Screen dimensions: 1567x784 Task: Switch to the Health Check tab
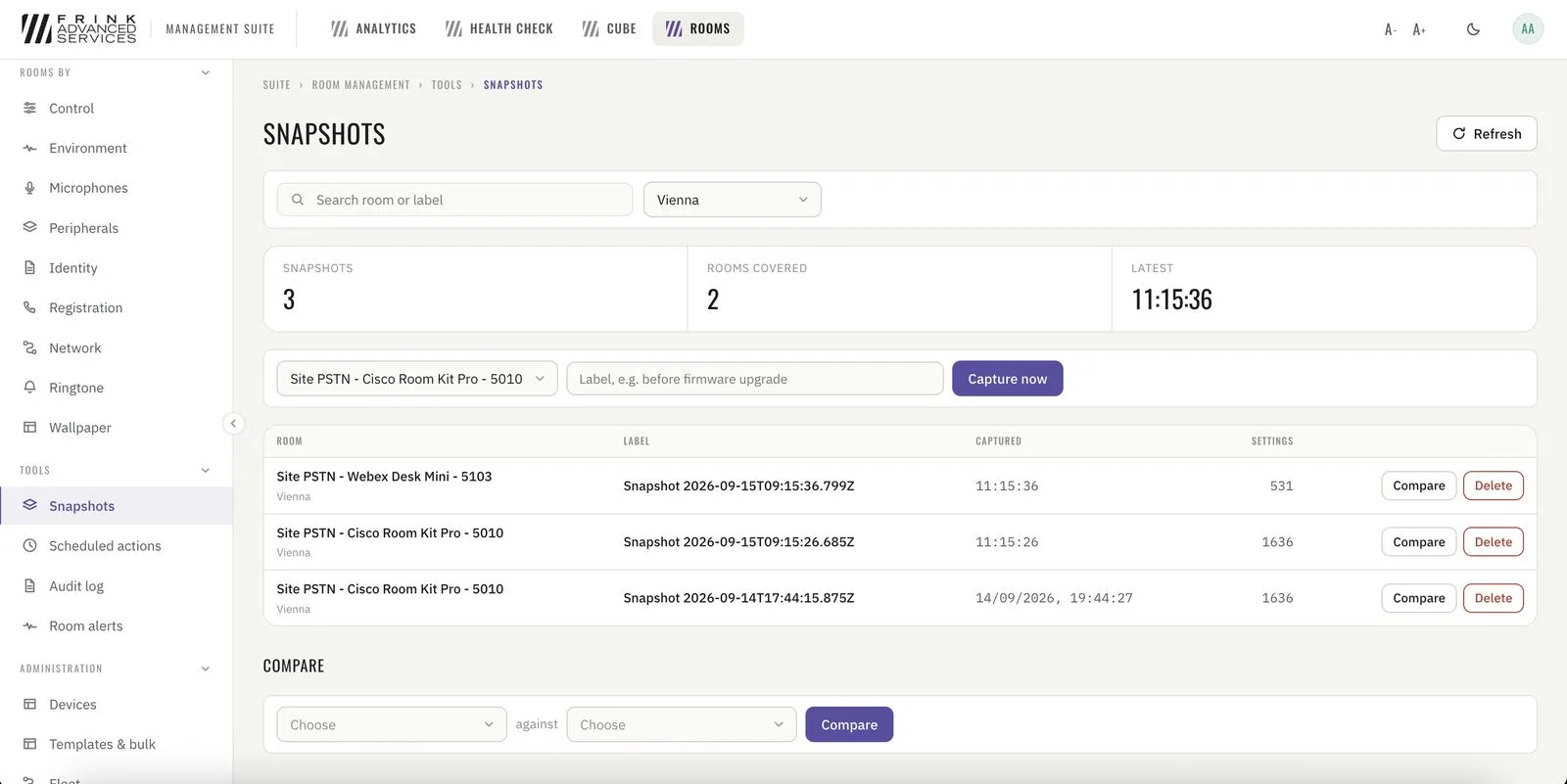(x=499, y=29)
